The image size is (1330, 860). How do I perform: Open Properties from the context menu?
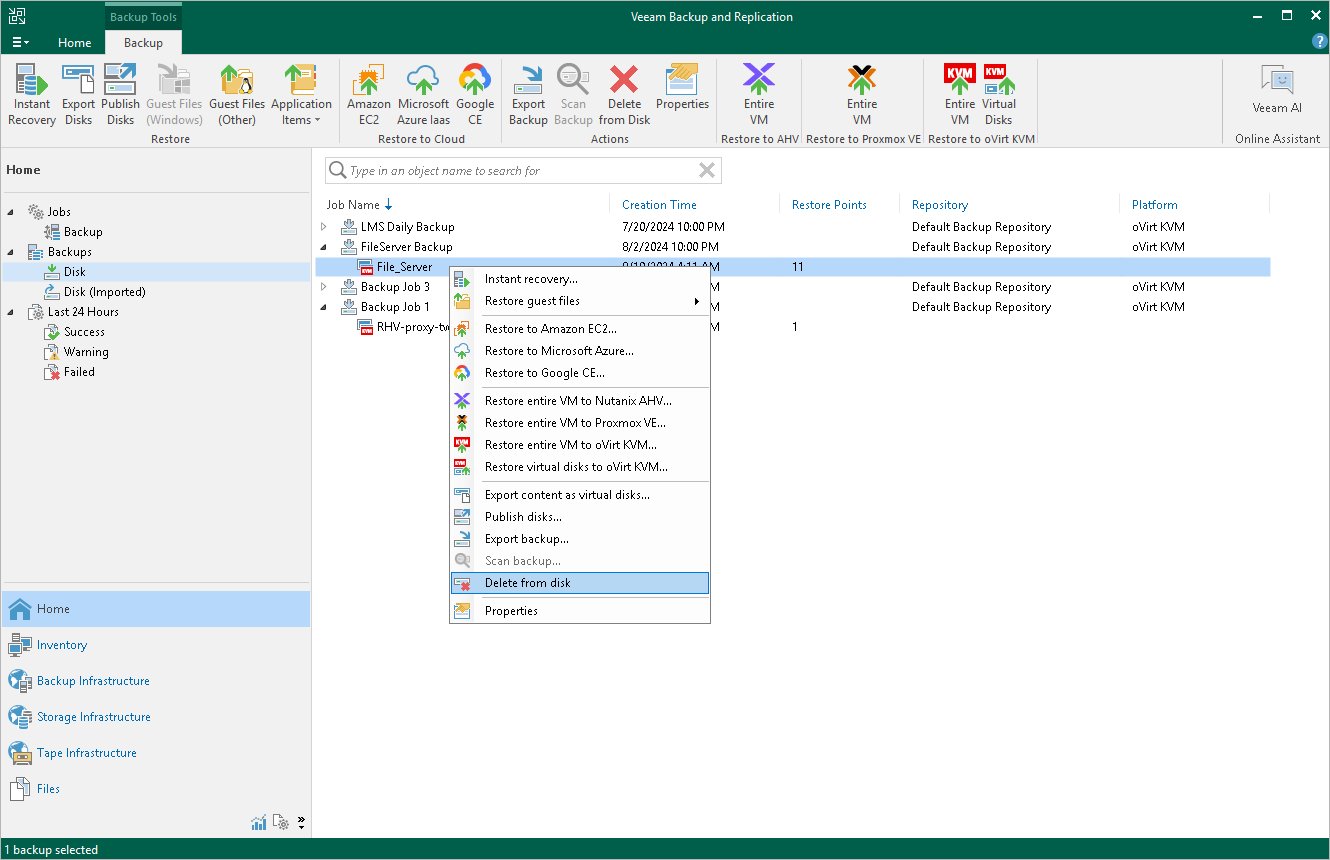(580, 611)
